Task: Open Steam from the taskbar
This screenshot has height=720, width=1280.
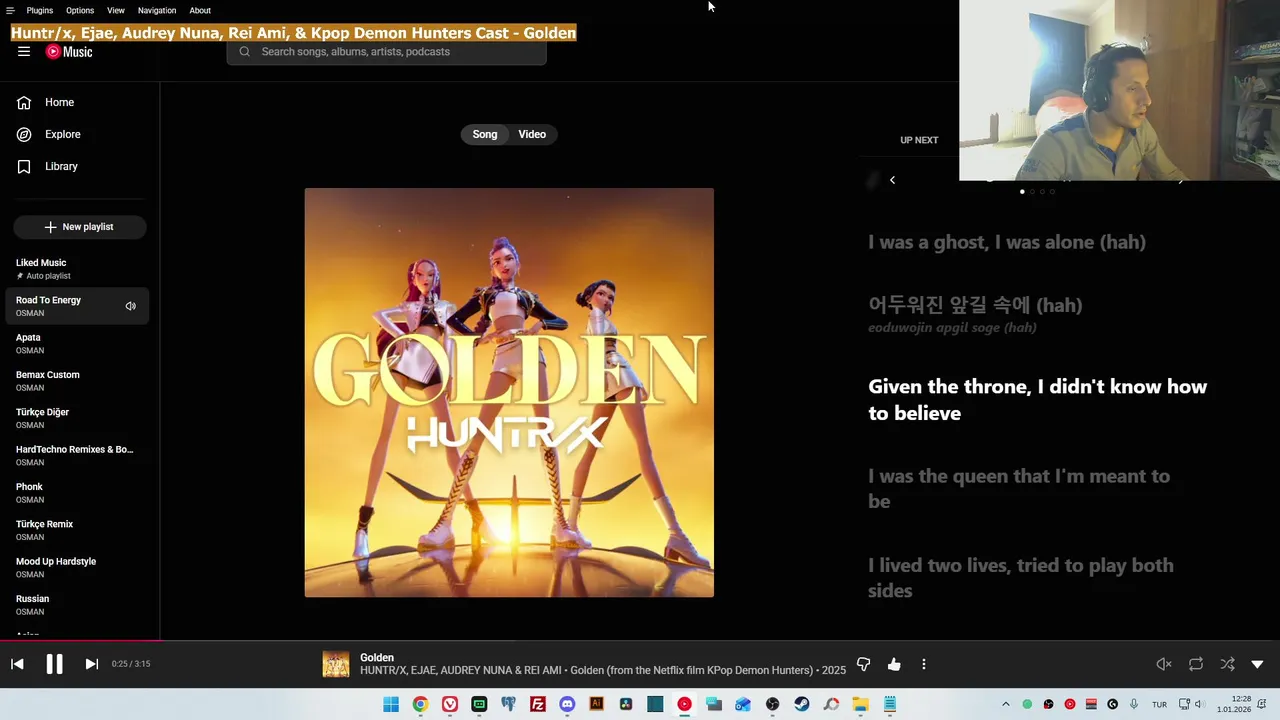Action: pyautogui.click(x=802, y=704)
